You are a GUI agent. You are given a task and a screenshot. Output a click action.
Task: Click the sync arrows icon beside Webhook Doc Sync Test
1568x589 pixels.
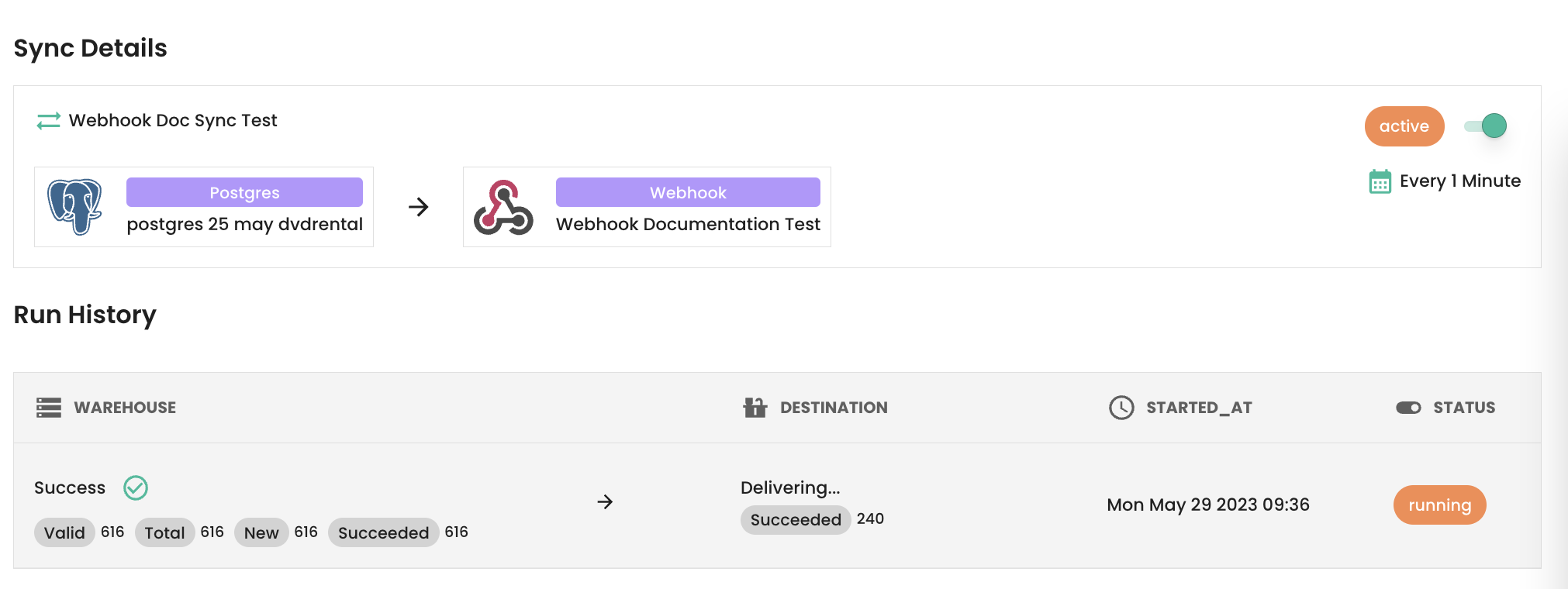[47, 120]
